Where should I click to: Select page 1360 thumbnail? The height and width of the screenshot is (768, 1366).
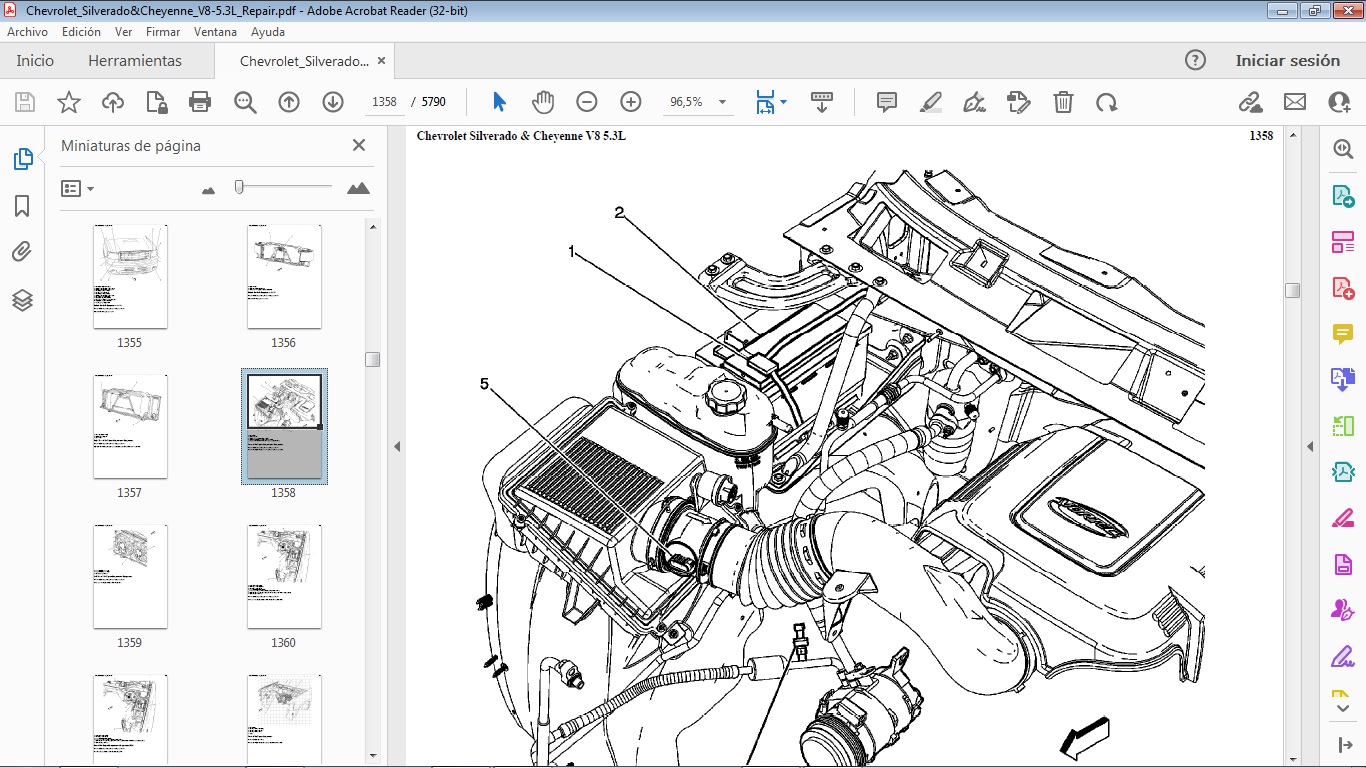tap(284, 576)
